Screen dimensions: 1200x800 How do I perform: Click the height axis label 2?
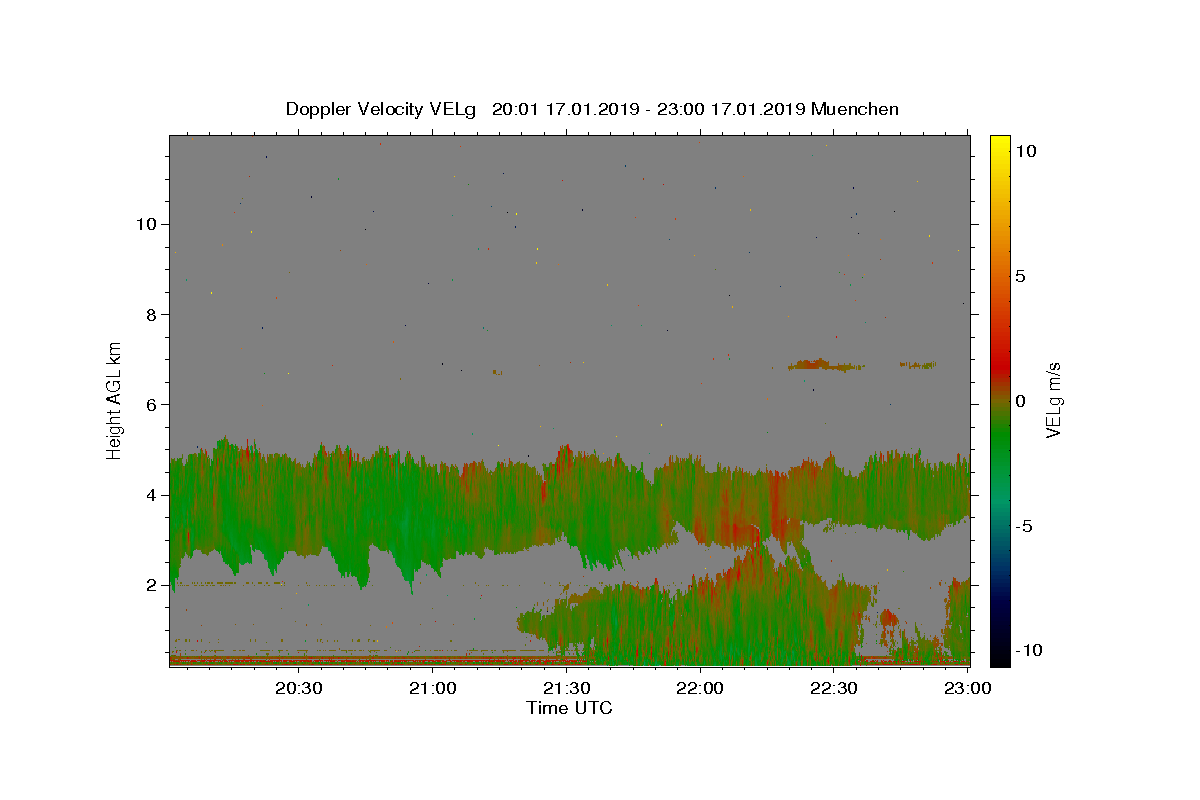coord(152,585)
